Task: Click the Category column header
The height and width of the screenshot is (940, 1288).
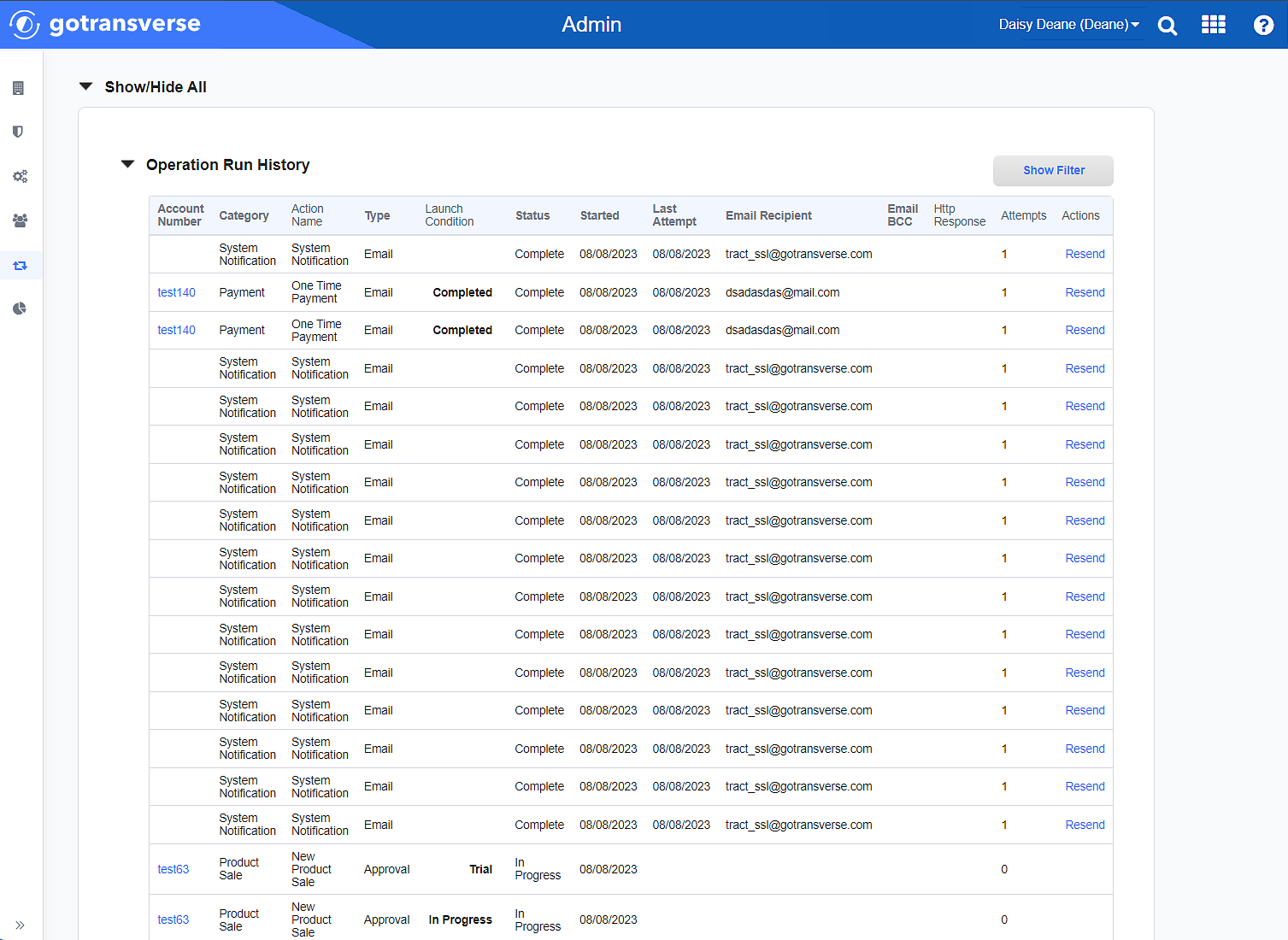Action: point(244,215)
